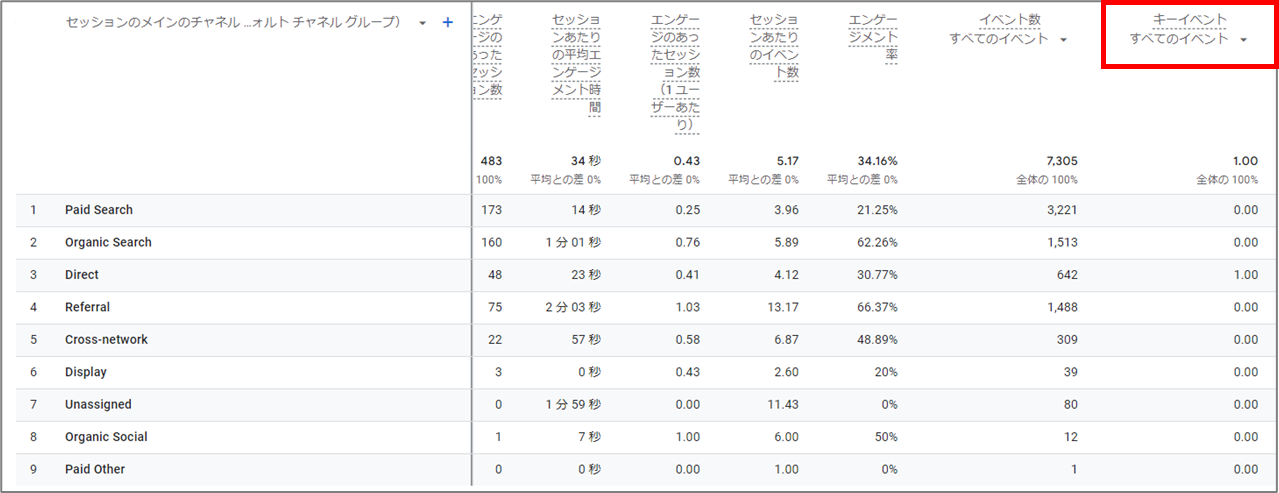
Task: Expand the イベント数 'すべてのイベント' dropdown
Action: (x=1061, y=40)
